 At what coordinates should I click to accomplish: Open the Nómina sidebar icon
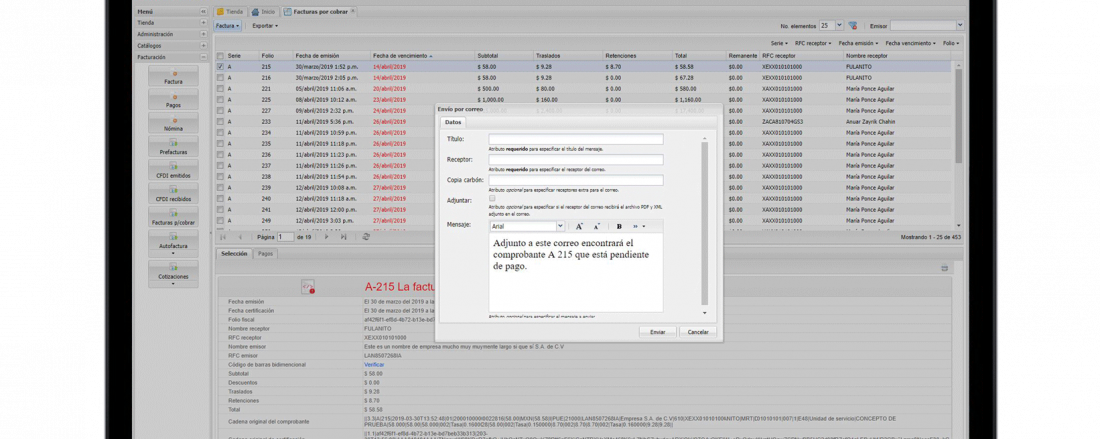click(x=173, y=123)
